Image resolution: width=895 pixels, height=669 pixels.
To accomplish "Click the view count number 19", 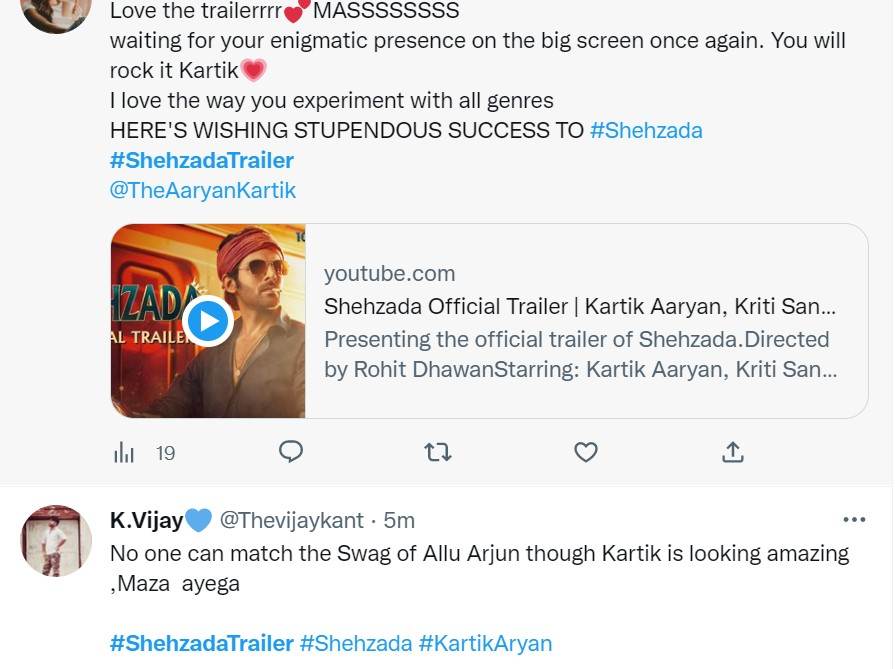I will pyautogui.click(x=164, y=452).
